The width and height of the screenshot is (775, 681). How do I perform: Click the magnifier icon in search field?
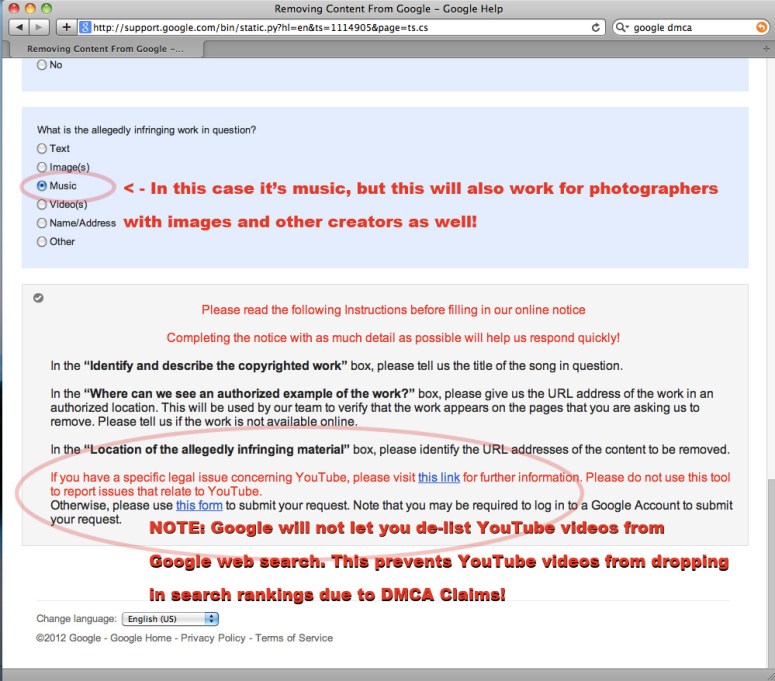(622, 27)
